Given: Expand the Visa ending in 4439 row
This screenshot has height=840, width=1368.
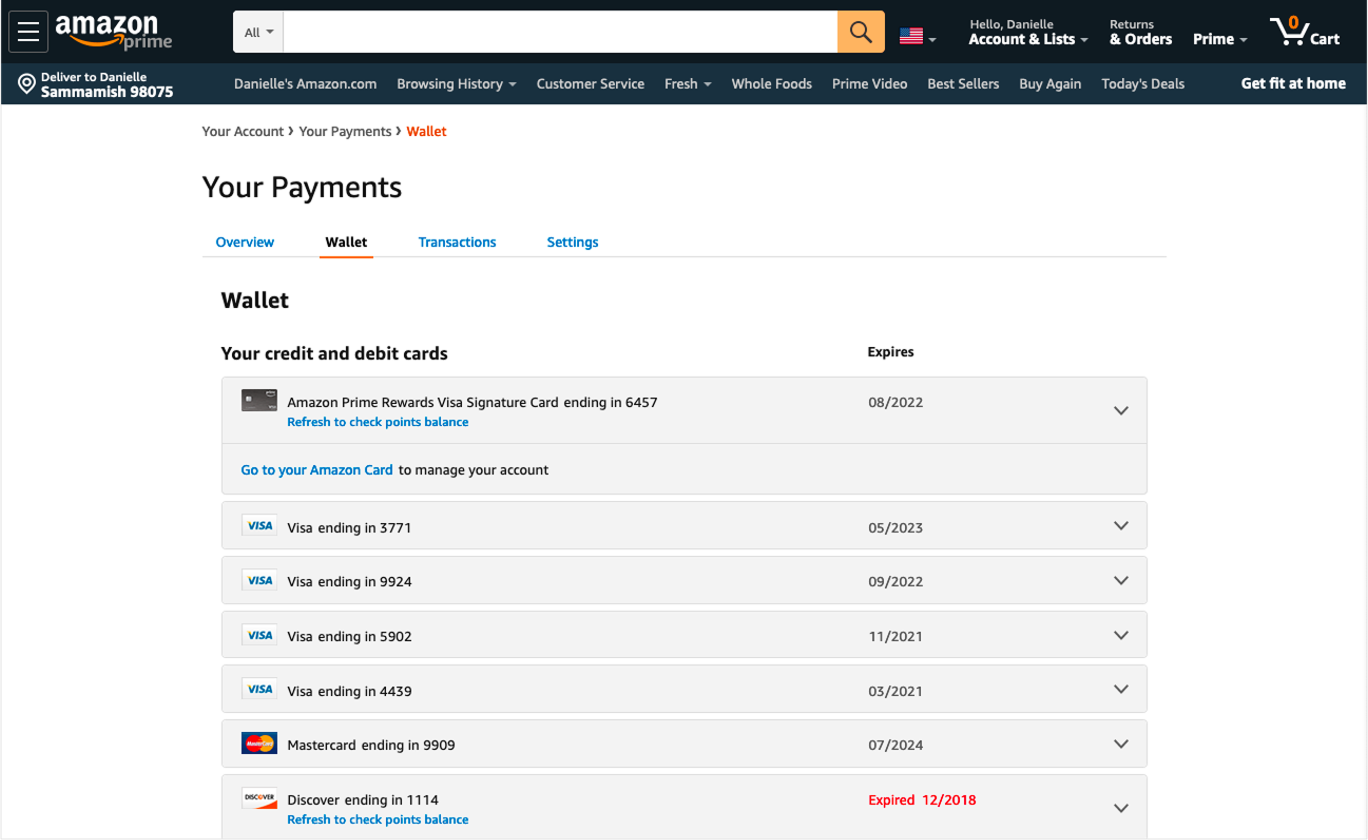Looking at the screenshot, I should [x=1120, y=689].
